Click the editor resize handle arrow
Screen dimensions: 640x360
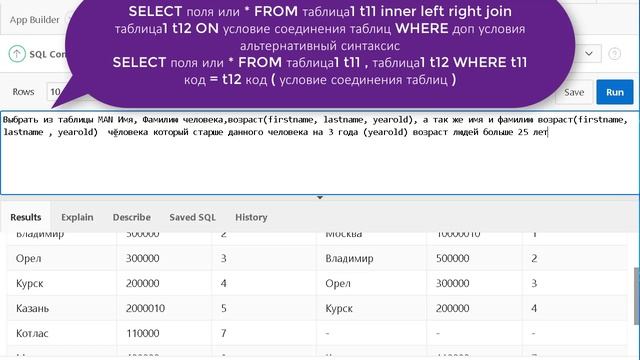tap(320, 198)
